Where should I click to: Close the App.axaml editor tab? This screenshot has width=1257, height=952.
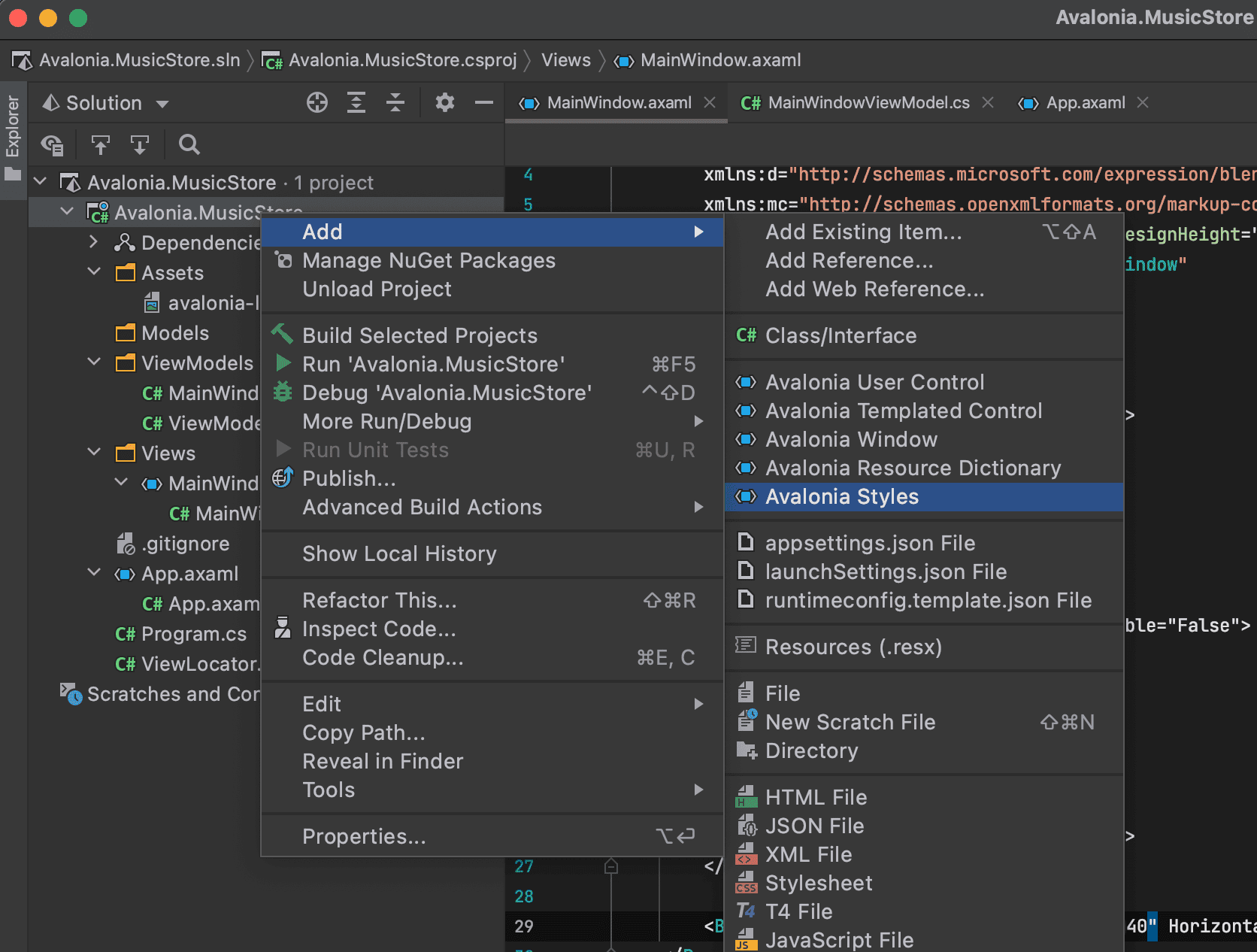[1143, 103]
